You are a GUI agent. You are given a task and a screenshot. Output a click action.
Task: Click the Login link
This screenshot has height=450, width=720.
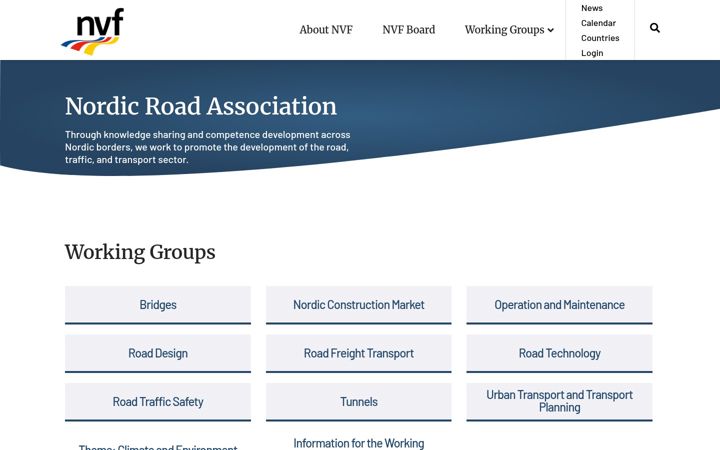tap(592, 53)
